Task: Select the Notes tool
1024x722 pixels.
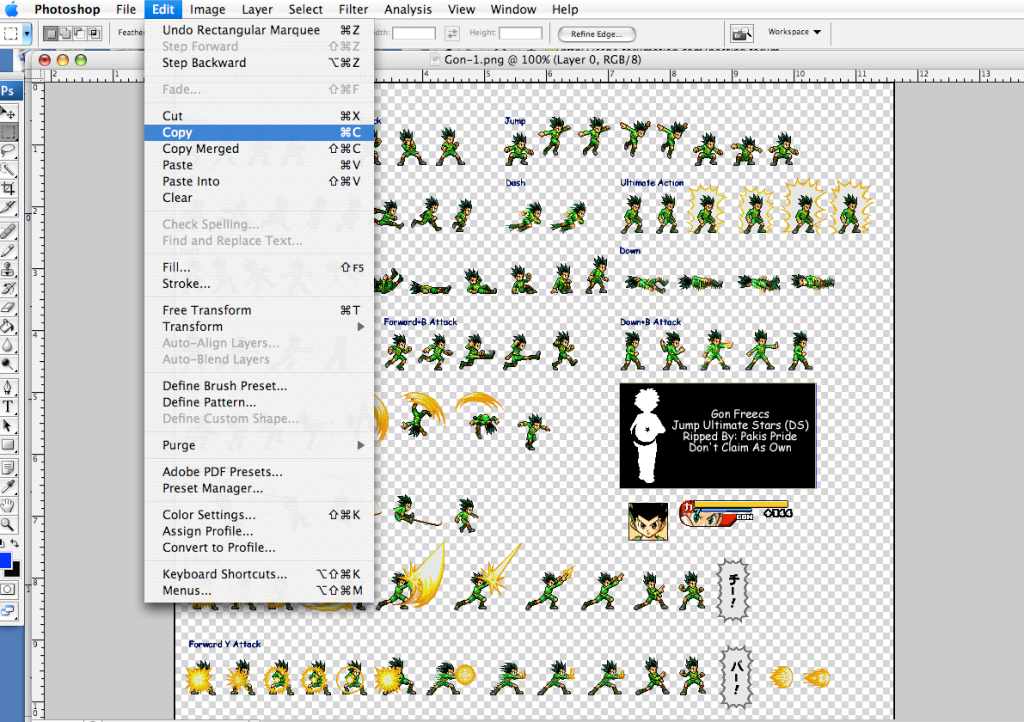Action: pyautogui.click(x=8, y=467)
